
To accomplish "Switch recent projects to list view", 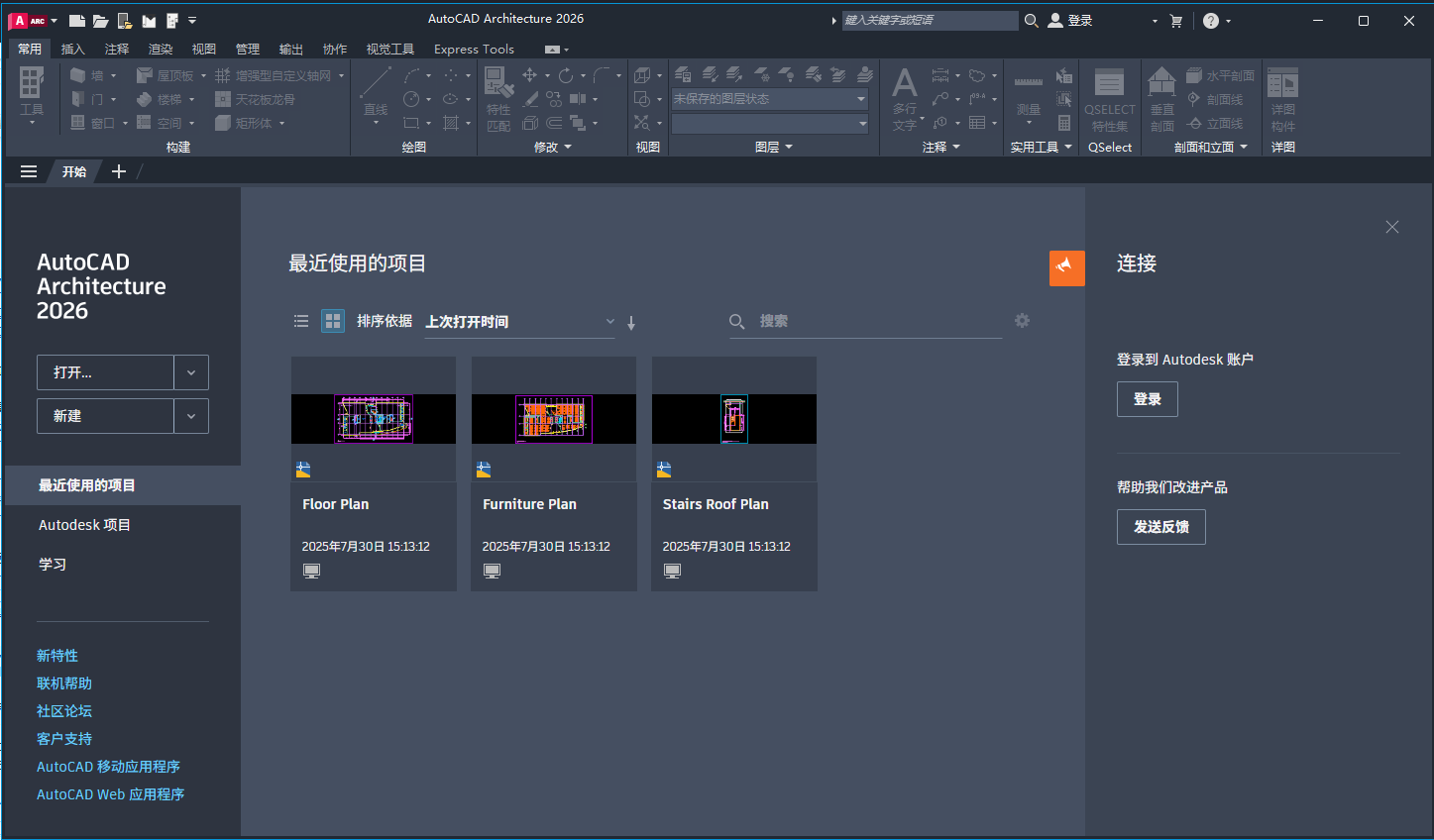I will click(x=301, y=321).
